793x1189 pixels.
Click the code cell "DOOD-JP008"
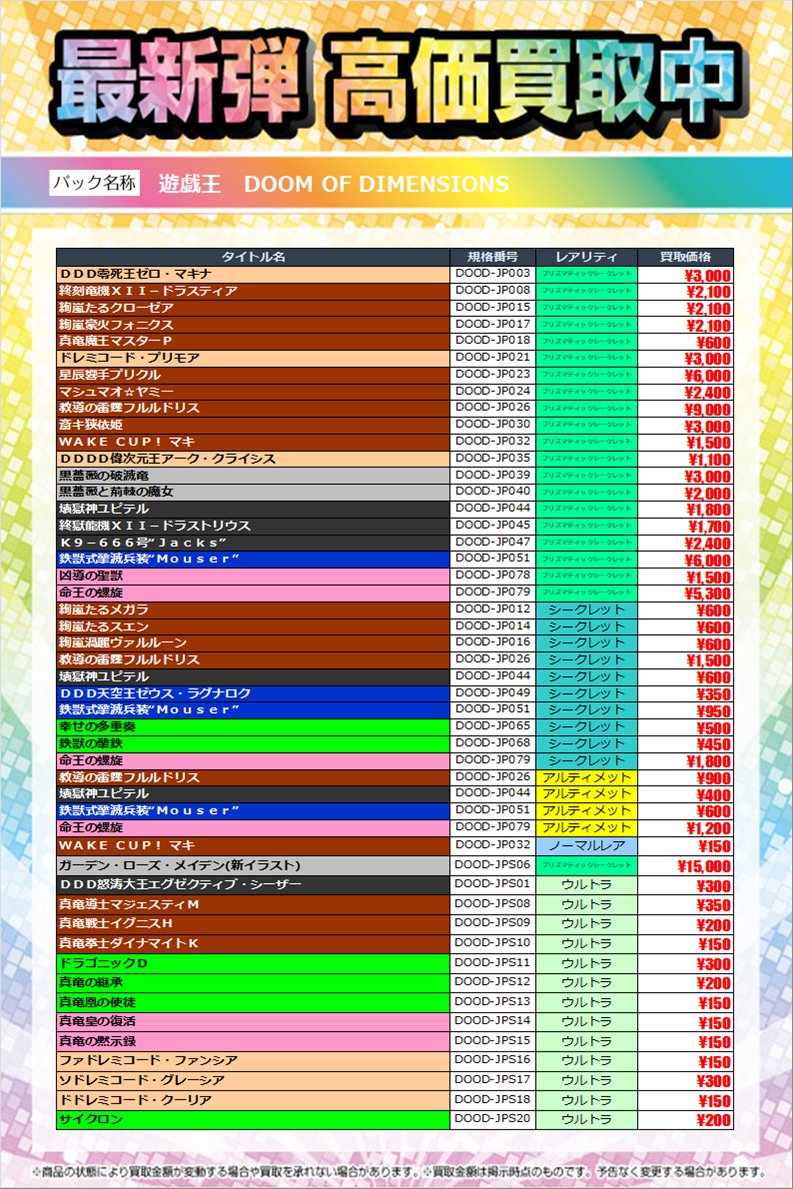[493, 290]
